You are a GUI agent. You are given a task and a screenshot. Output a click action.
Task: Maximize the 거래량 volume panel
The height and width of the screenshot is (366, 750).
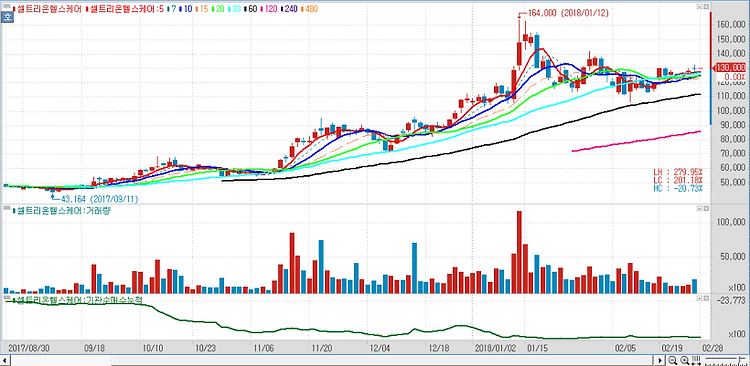[705, 209]
